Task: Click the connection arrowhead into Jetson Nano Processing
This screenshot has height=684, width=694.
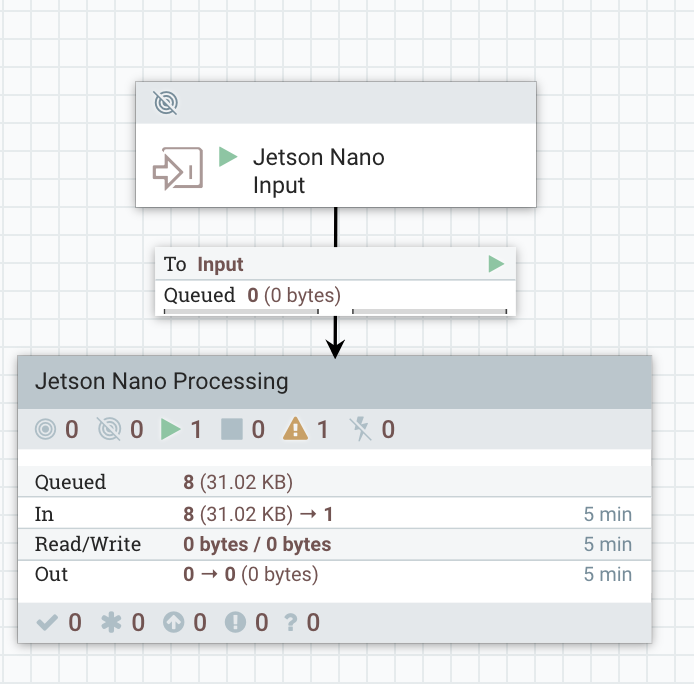Action: coord(335,349)
